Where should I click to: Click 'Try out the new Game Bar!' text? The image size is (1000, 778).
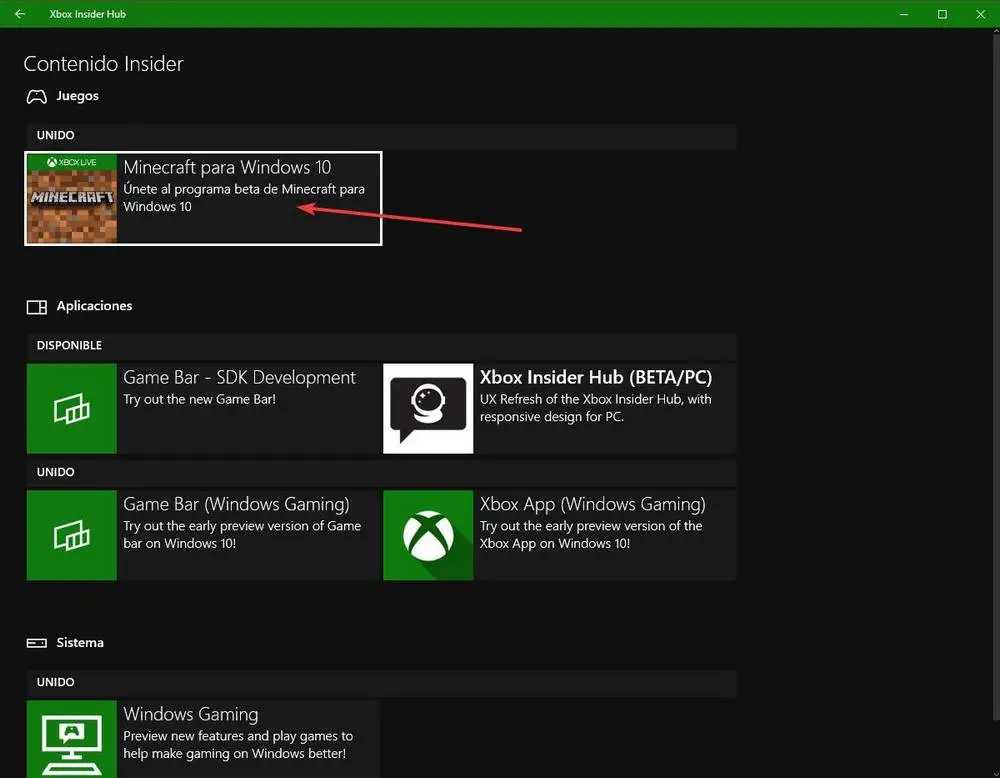tap(200, 399)
